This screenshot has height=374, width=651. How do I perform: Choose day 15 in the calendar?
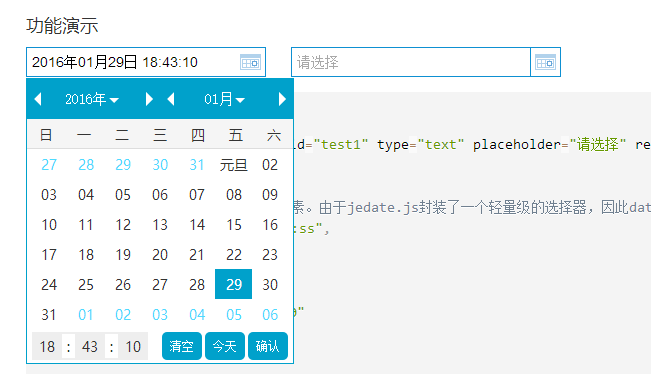click(234, 225)
